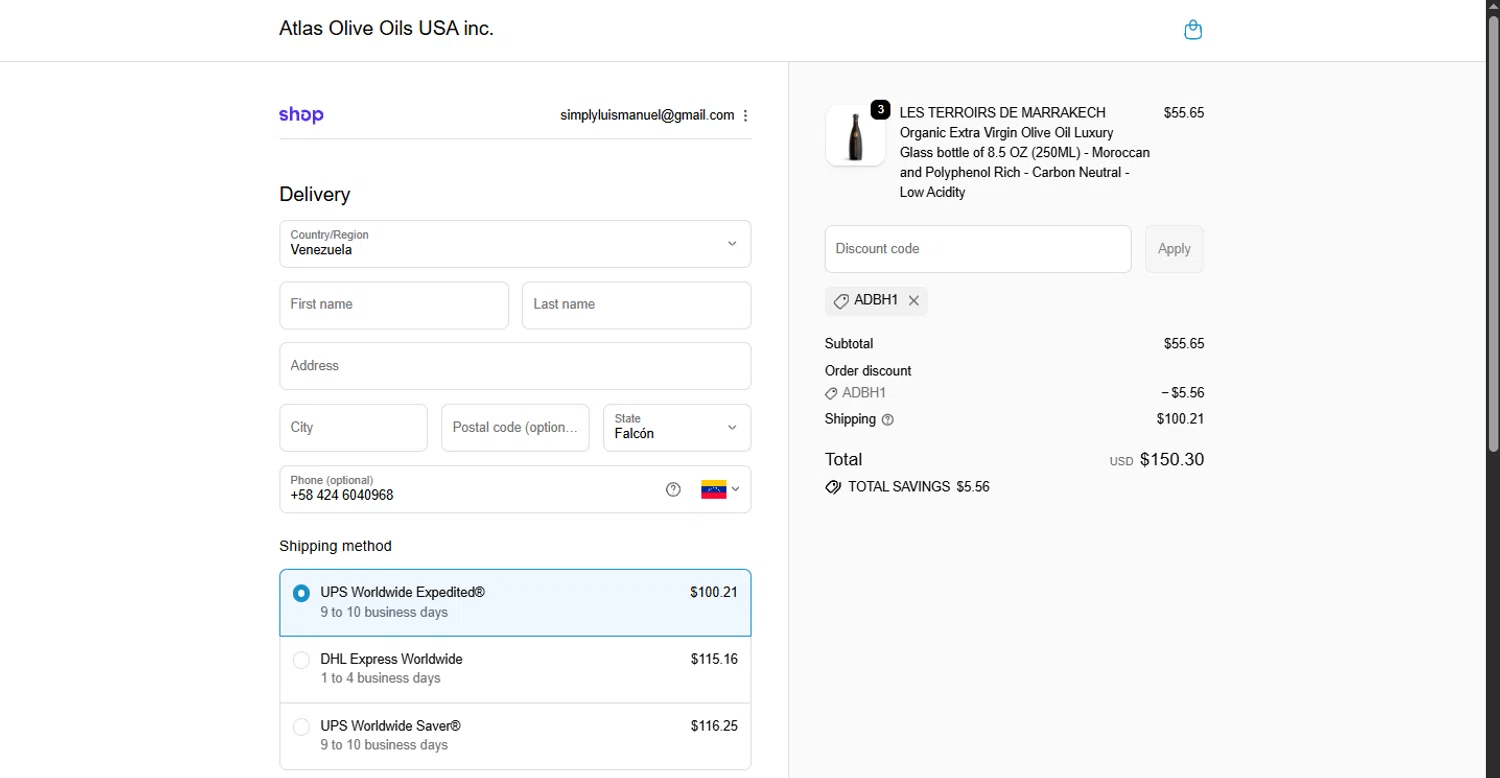The image size is (1500, 778).
Task: Open the shopping bag cart icon
Action: [x=1192, y=30]
